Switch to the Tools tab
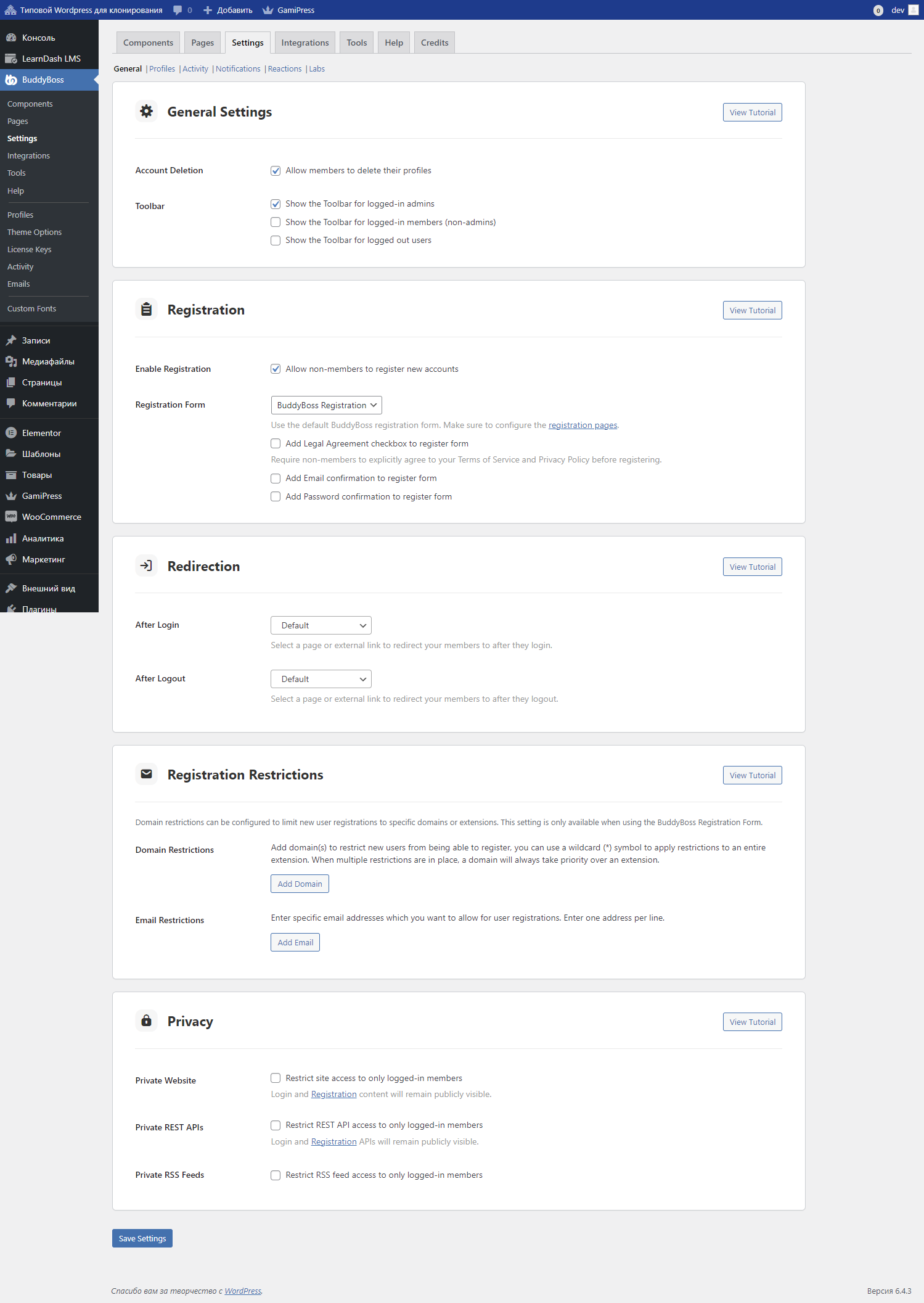 click(x=356, y=43)
